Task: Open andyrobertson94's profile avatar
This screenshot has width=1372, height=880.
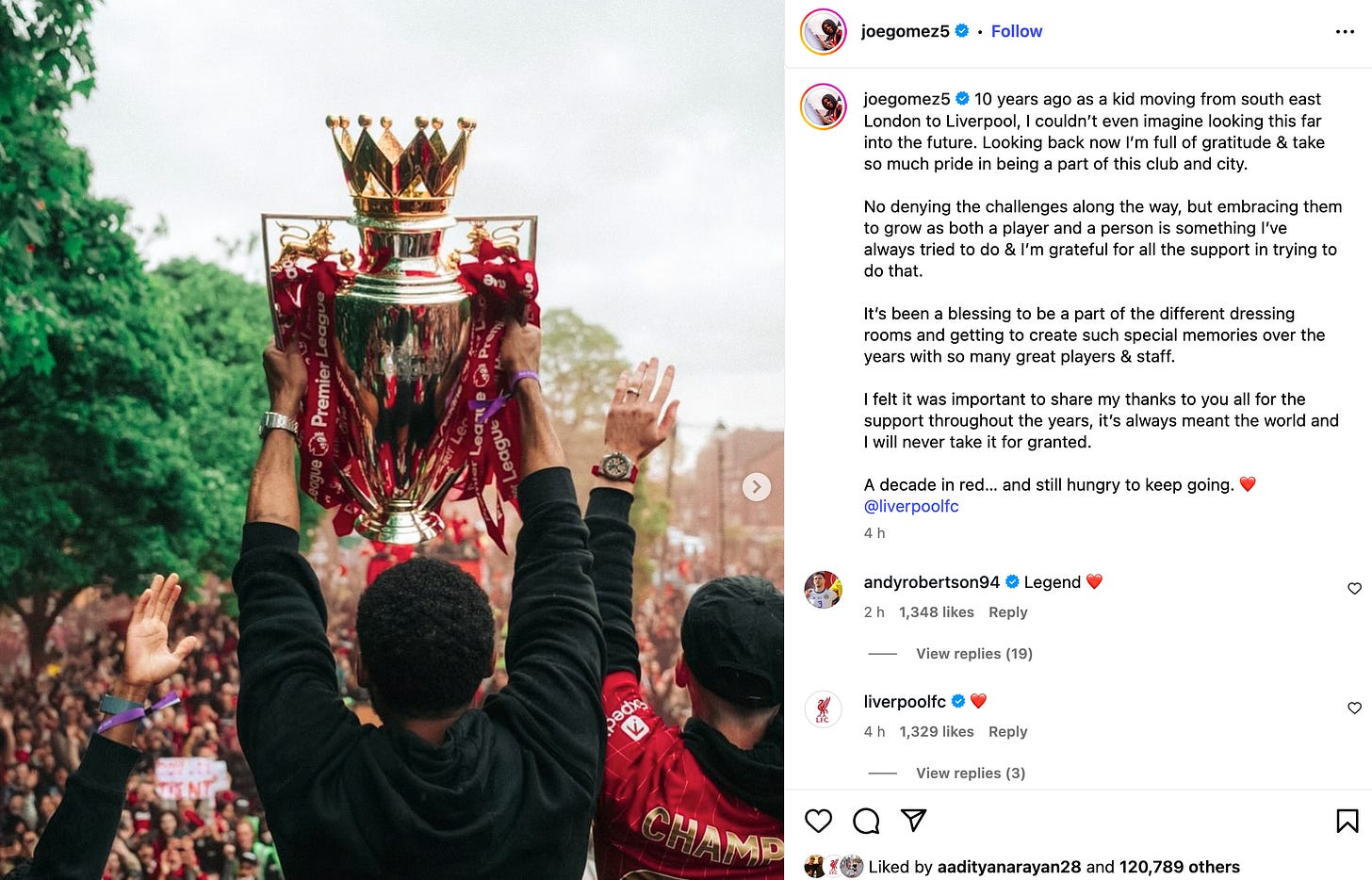Action: click(x=823, y=590)
